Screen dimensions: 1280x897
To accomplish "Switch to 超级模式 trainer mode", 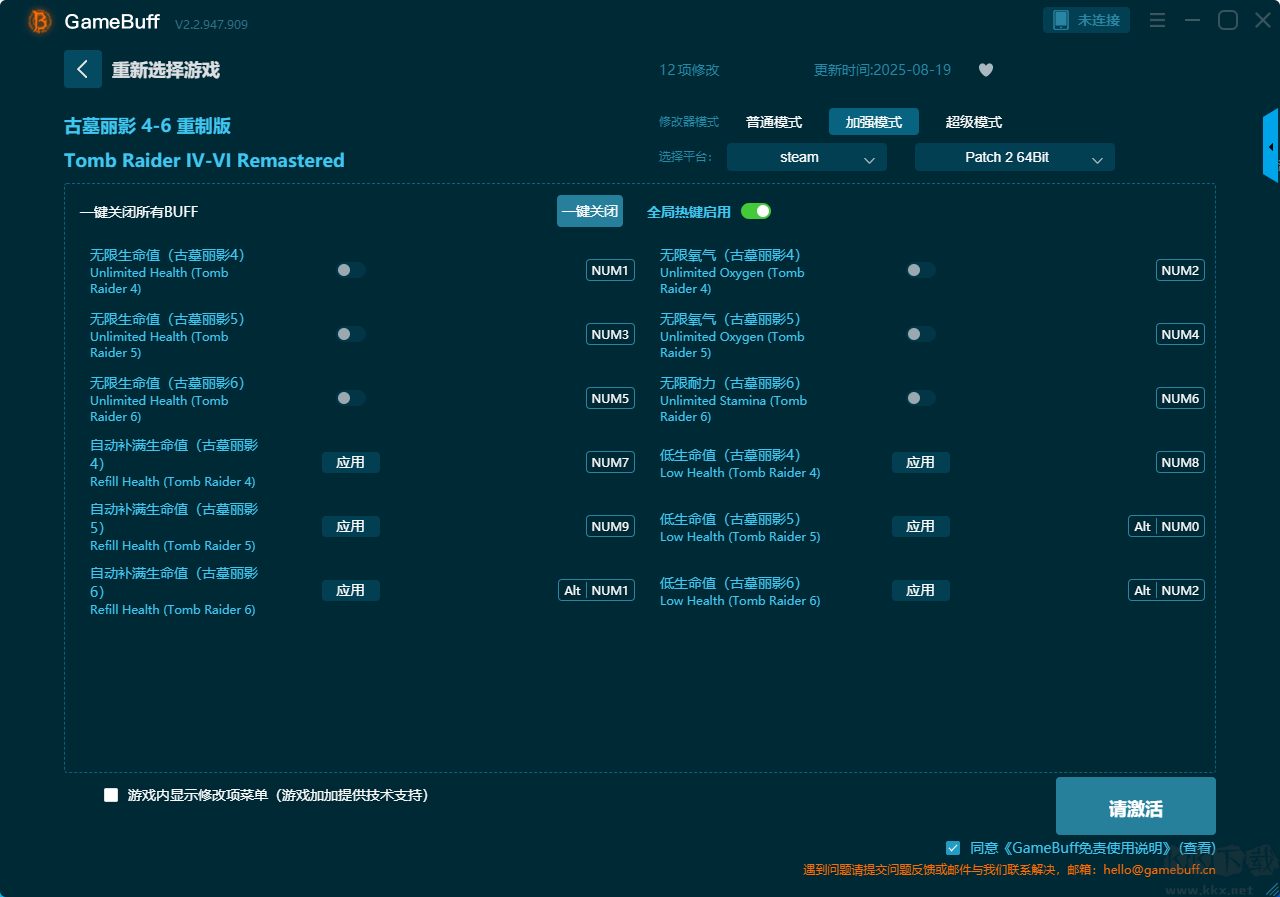I will [973, 122].
